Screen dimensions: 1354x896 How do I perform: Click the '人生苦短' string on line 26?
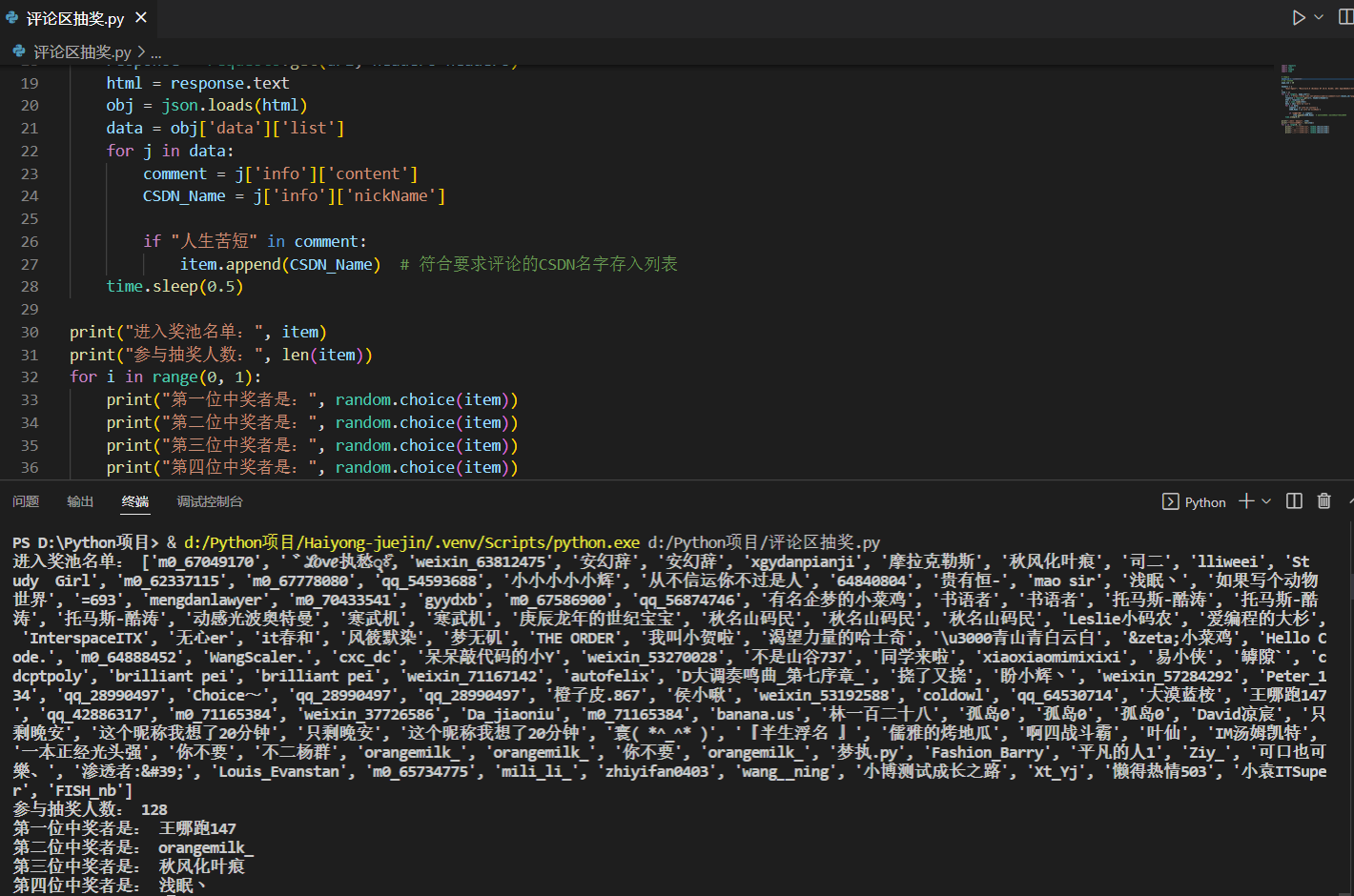coord(215,241)
